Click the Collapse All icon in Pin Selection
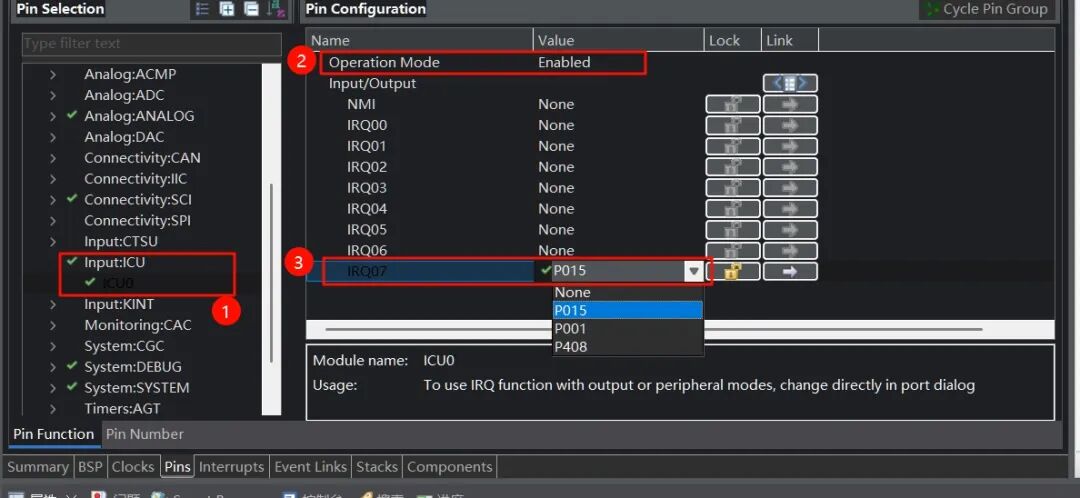 (251, 9)
